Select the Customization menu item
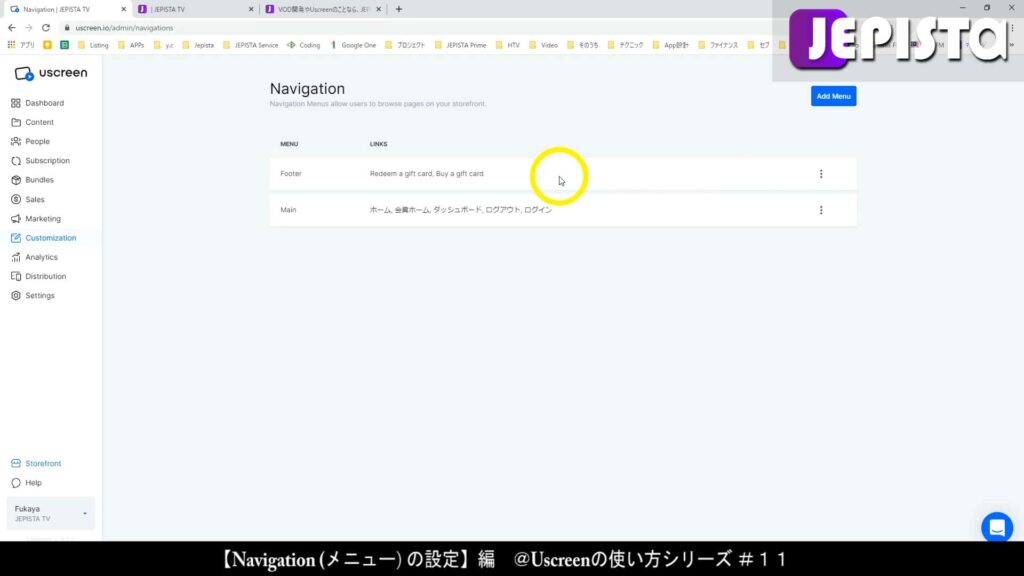This screenshot has height=576, width=1024. click(48, 238)
